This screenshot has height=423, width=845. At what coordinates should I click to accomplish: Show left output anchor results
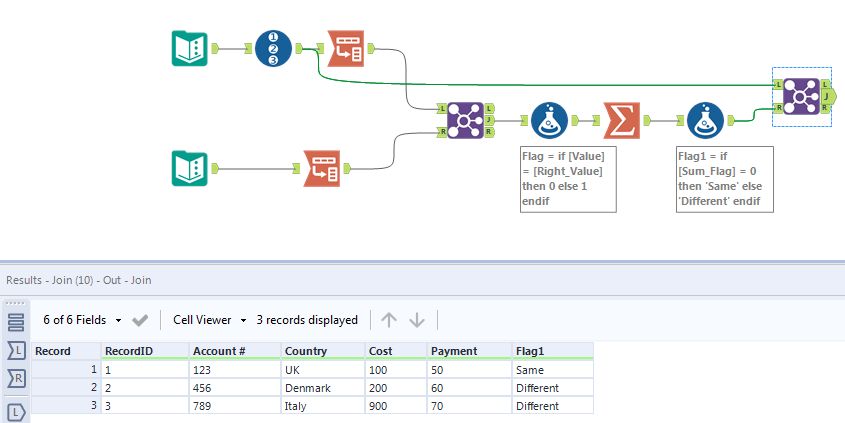point(16,411)
